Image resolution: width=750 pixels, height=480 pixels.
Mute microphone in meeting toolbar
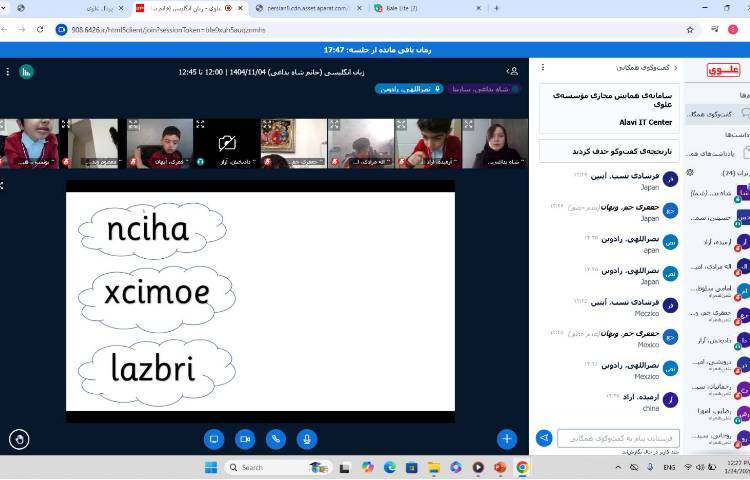[307, 439]
